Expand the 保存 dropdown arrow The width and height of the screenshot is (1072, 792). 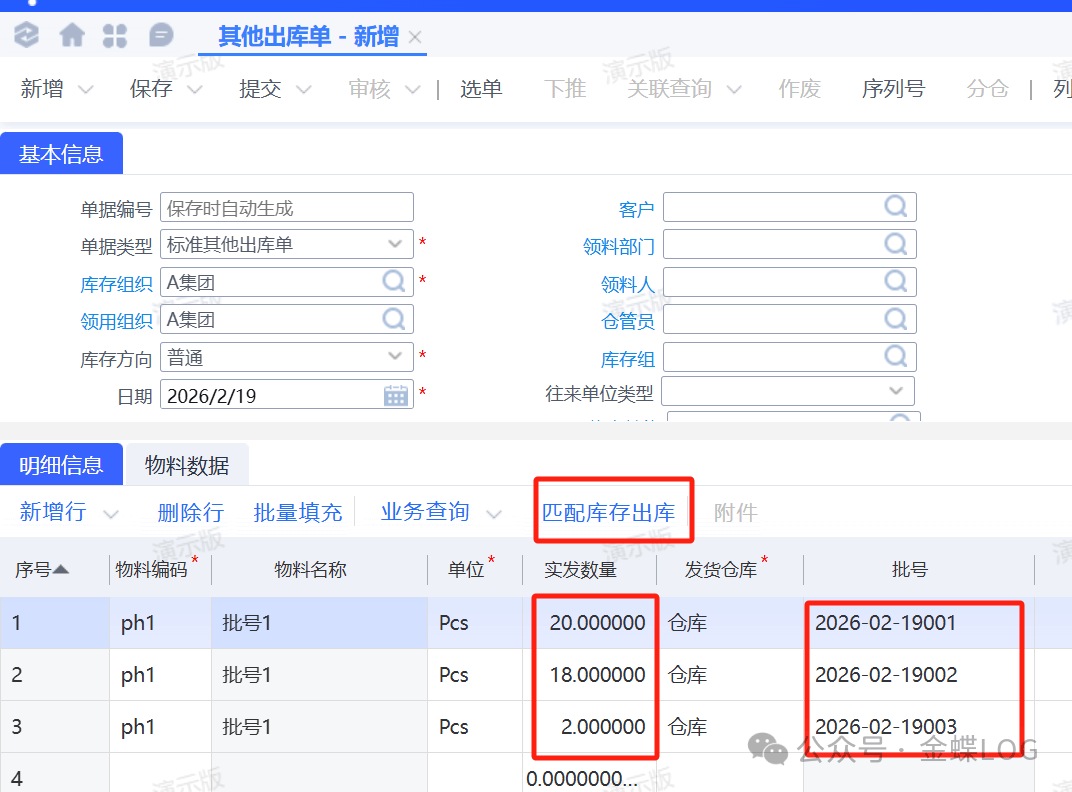(x=195, y=90)
